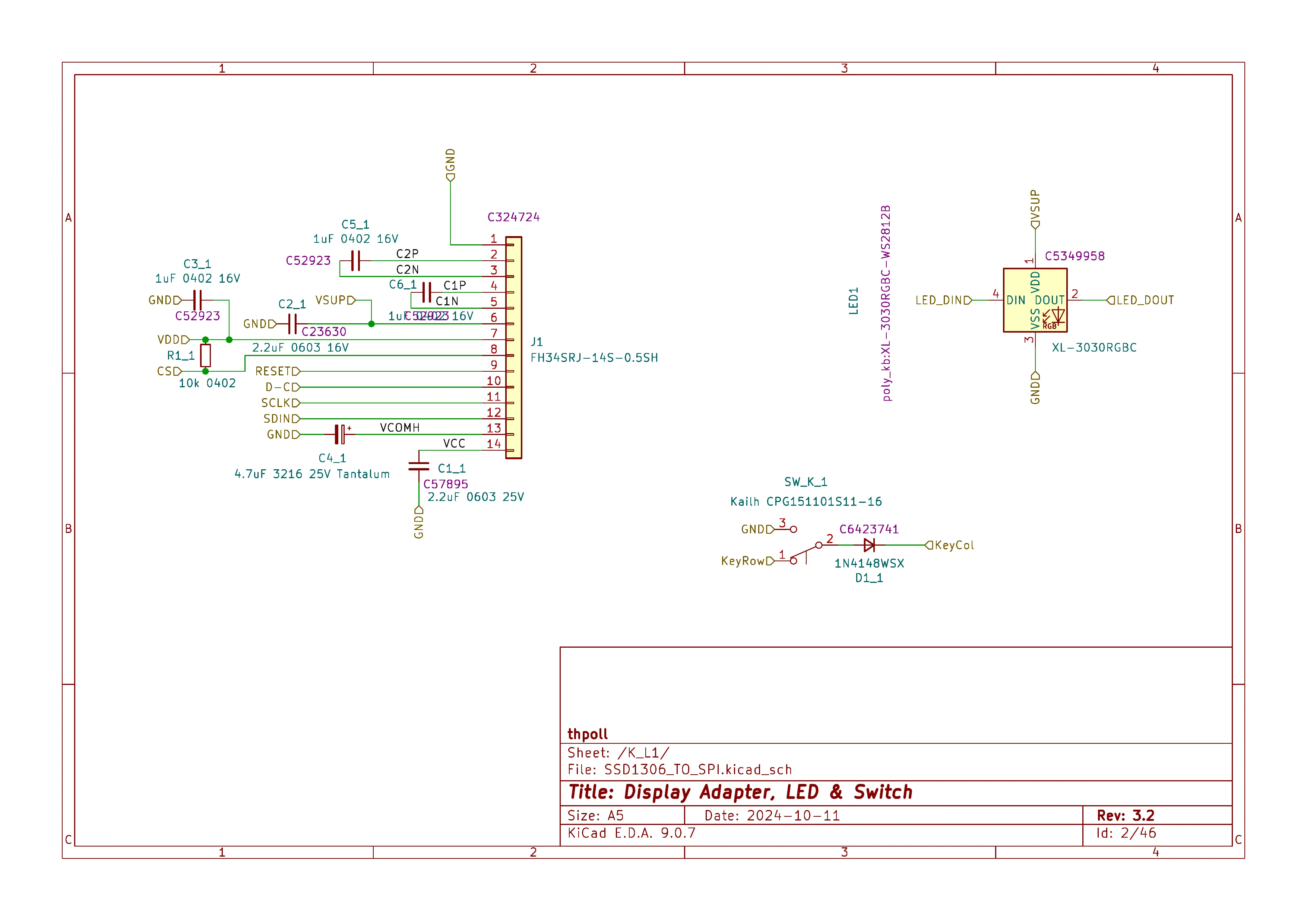Click the 'D-C' signal label
Image resolution: width=1307 pixels, height=924 pixels.
(282, 387)
